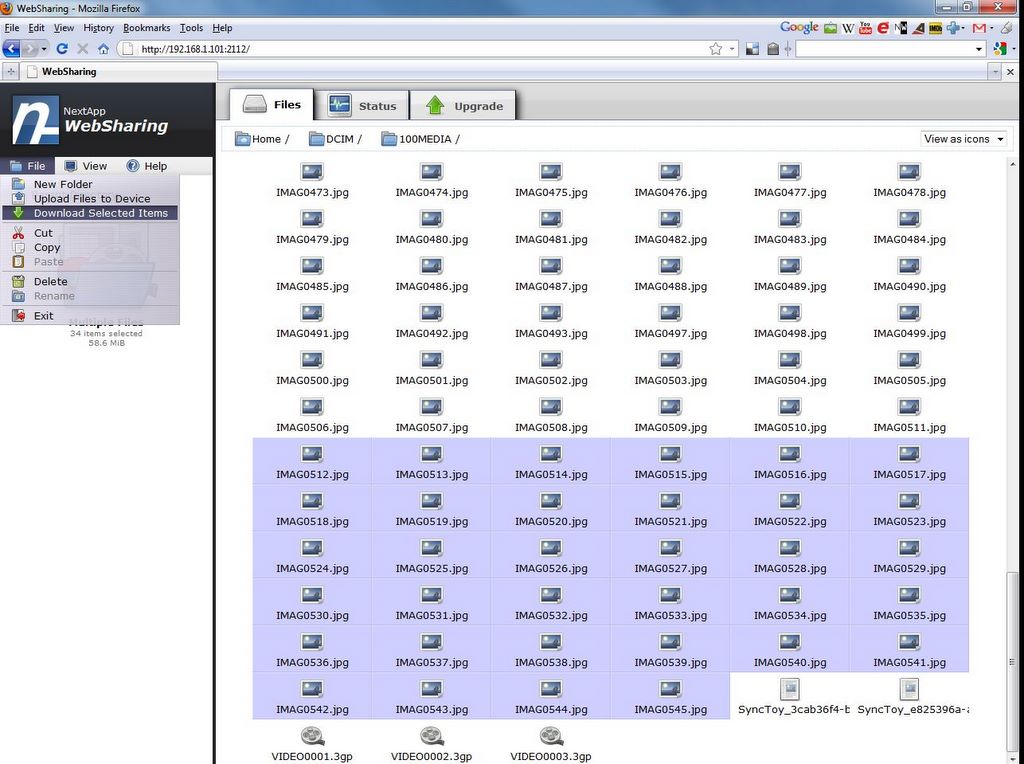
Task: Open the Gmail toolbar bookmark
Action: (978, 28)
